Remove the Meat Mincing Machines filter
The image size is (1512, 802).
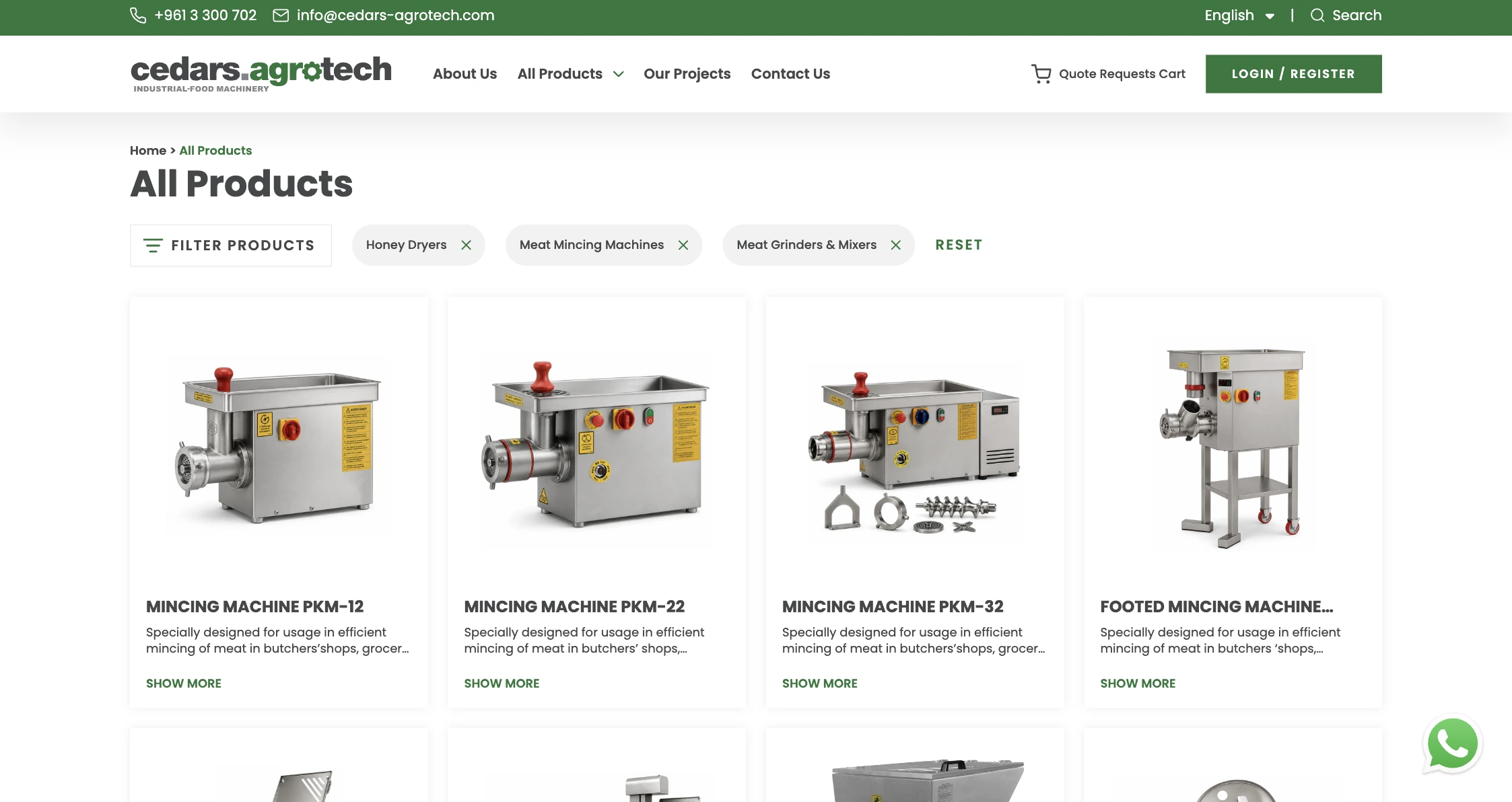(683, 245)
